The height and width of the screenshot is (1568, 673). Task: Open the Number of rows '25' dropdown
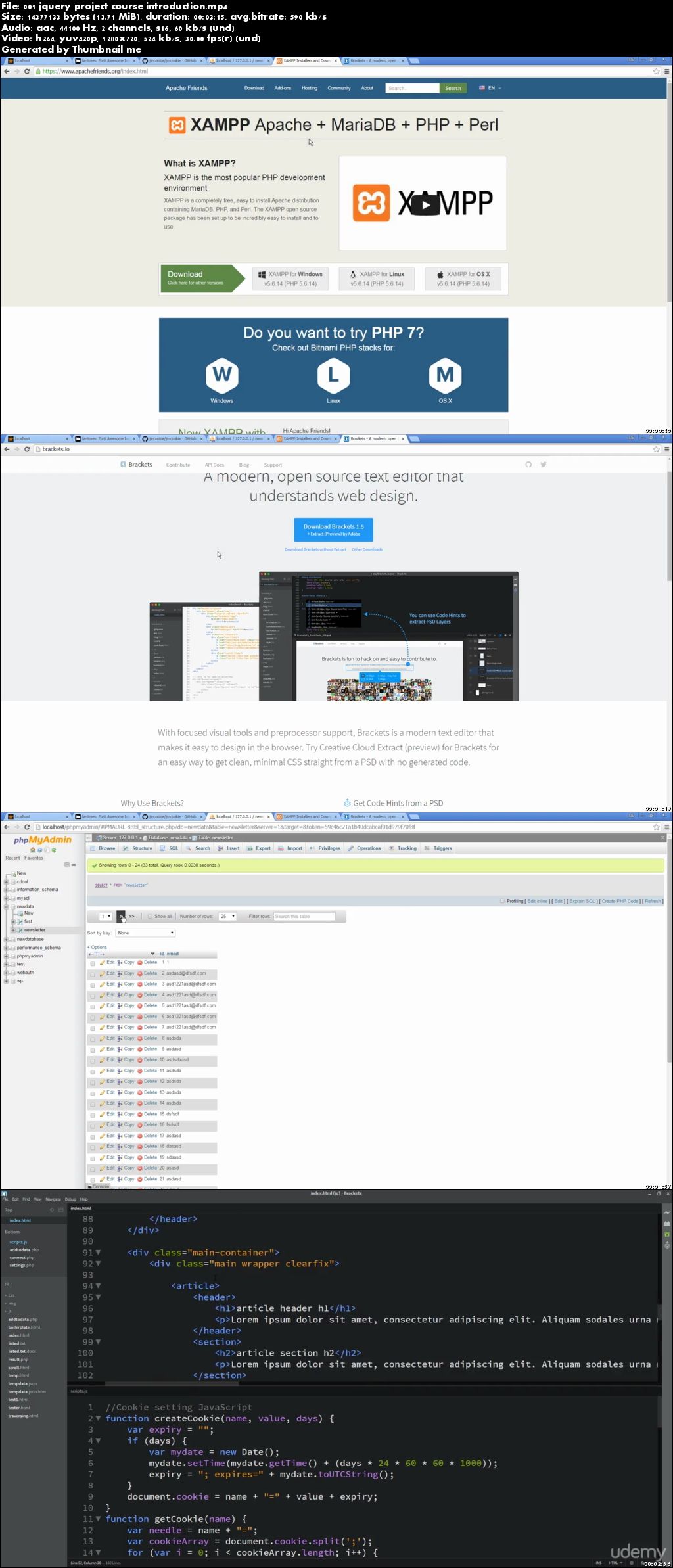coord(227,916)
